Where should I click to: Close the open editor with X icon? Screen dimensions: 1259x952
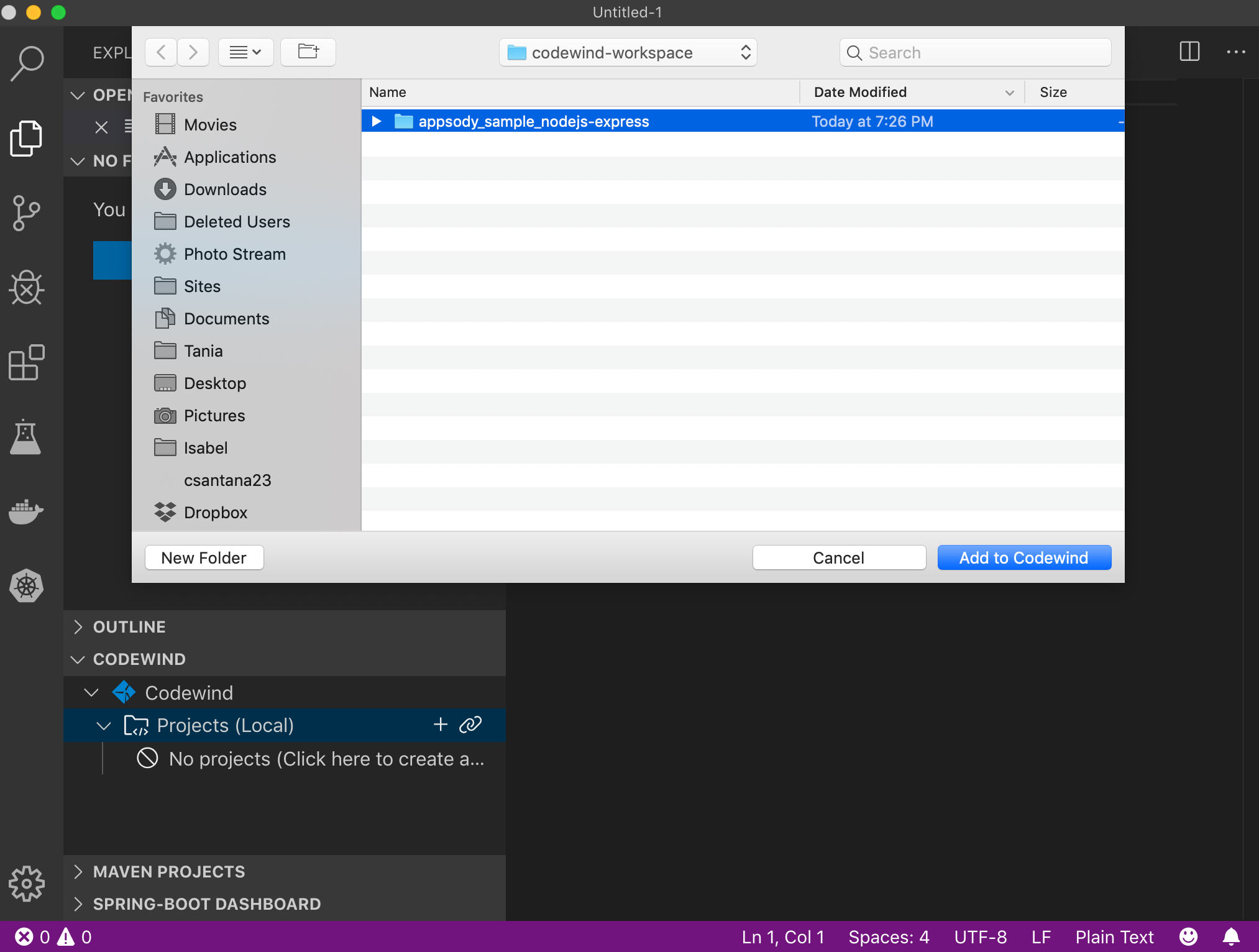pos(101,127)
